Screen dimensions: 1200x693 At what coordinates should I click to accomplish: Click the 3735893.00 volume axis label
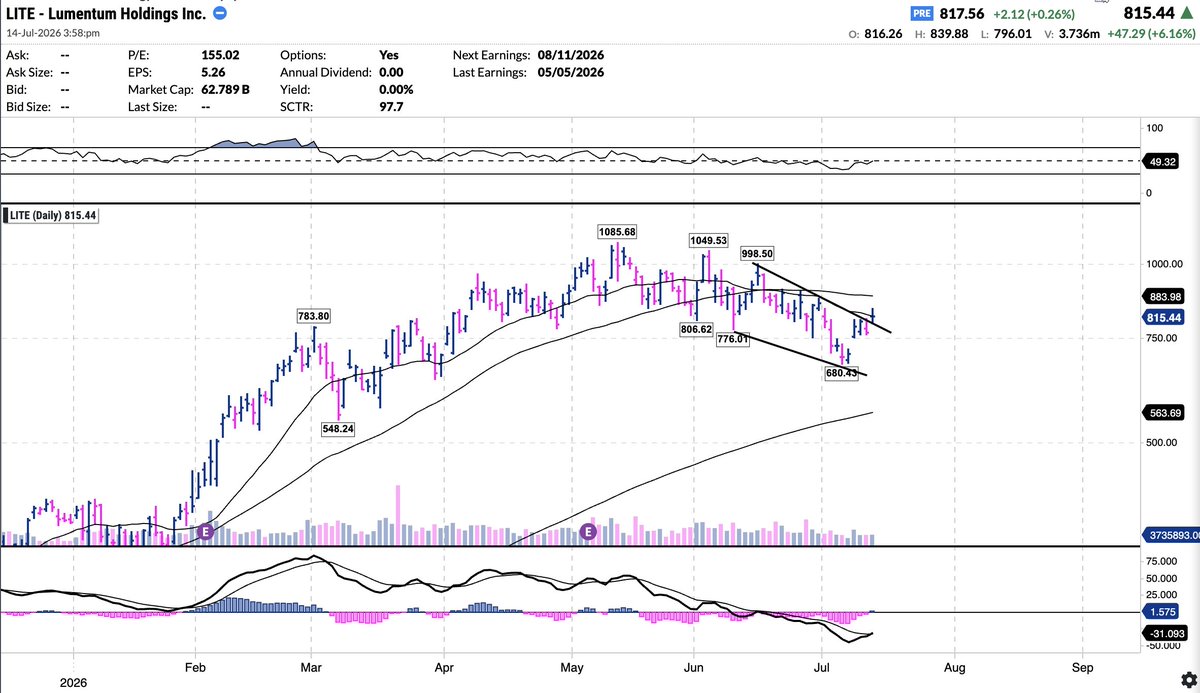coord(1171,537)
